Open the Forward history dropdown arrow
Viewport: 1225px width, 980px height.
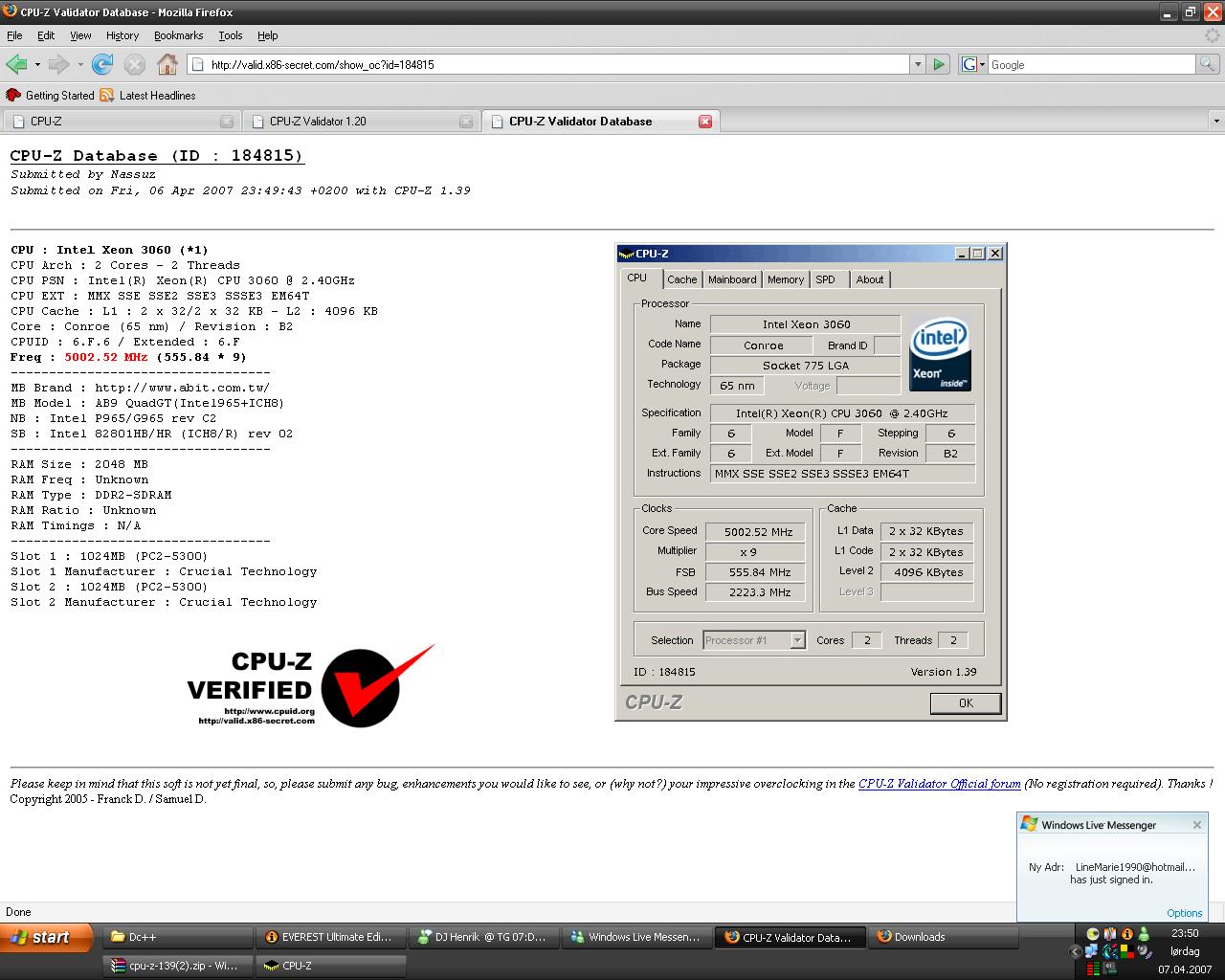coord(80,64)
